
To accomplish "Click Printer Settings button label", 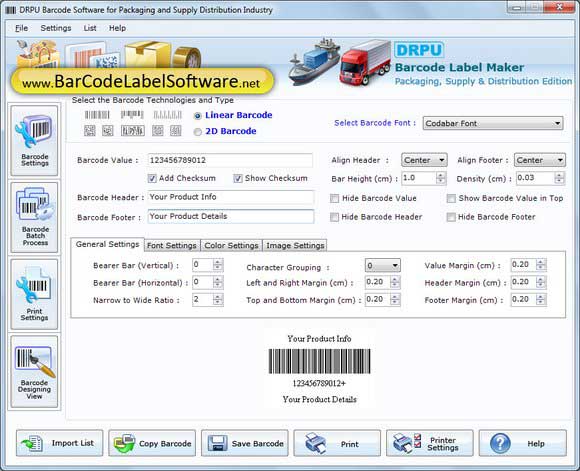I will 443,444.
